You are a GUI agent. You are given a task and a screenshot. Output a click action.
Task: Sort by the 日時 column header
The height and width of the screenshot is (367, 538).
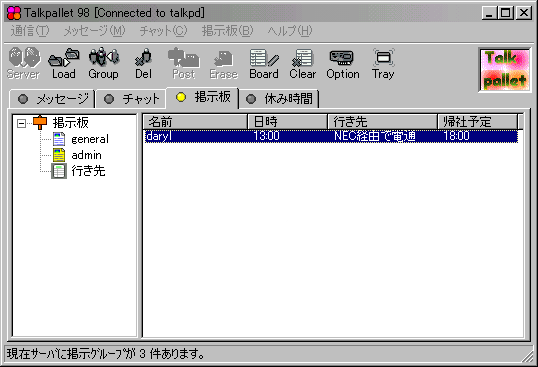point(288,122)
